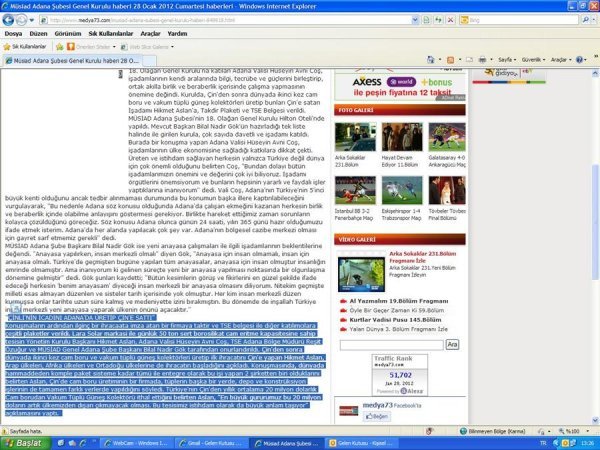Open the Güvenlik command bar dropdown
The image size is (600, 450).
[533, 60]
